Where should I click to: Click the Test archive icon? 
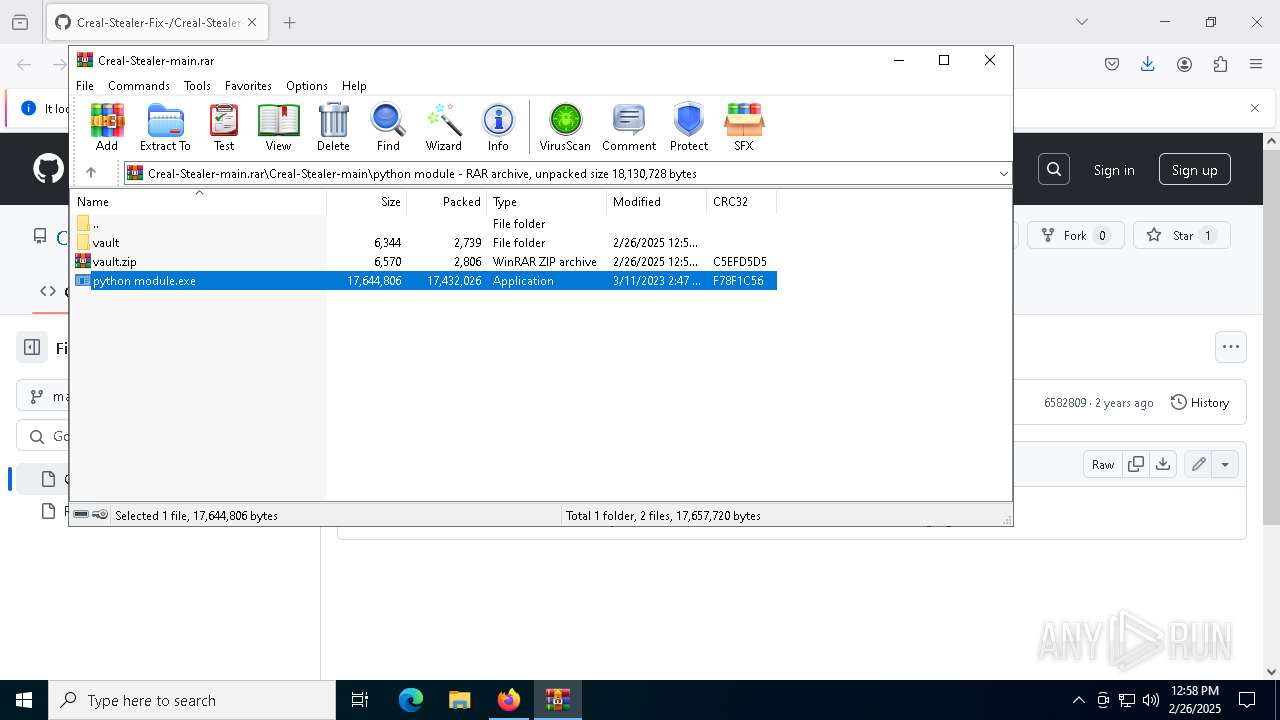coord(224,127)
